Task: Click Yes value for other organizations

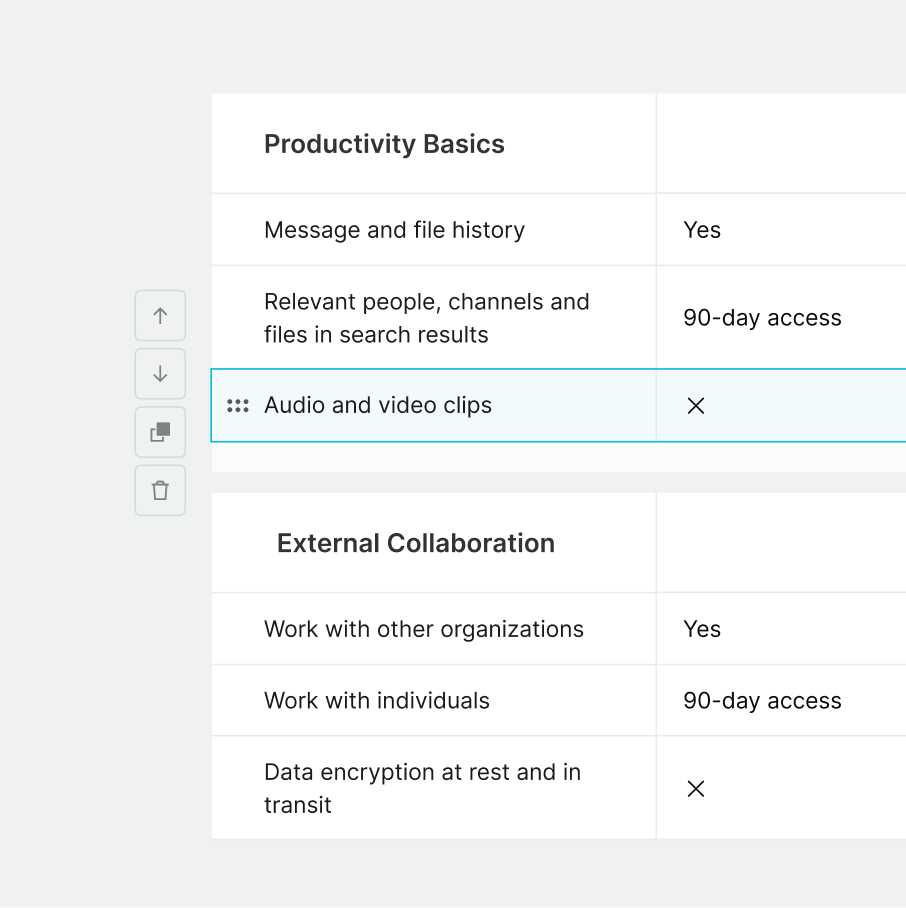Action: tap(702, 629)
